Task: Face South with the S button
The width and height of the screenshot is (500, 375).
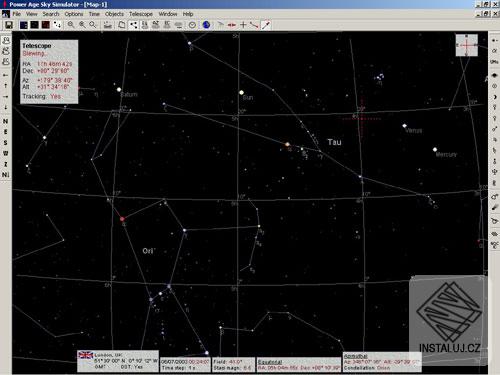Action: (6, 143)
